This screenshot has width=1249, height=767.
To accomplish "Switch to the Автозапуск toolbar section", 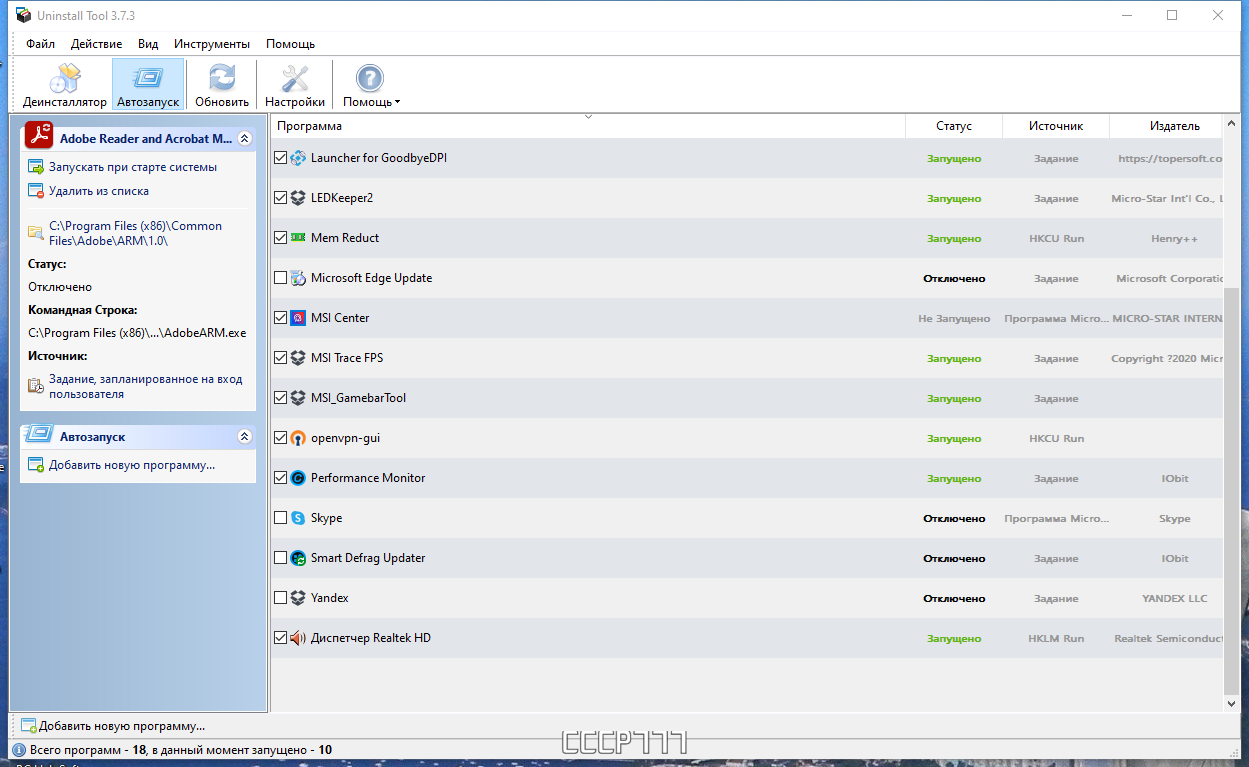I will coord(148,85).
